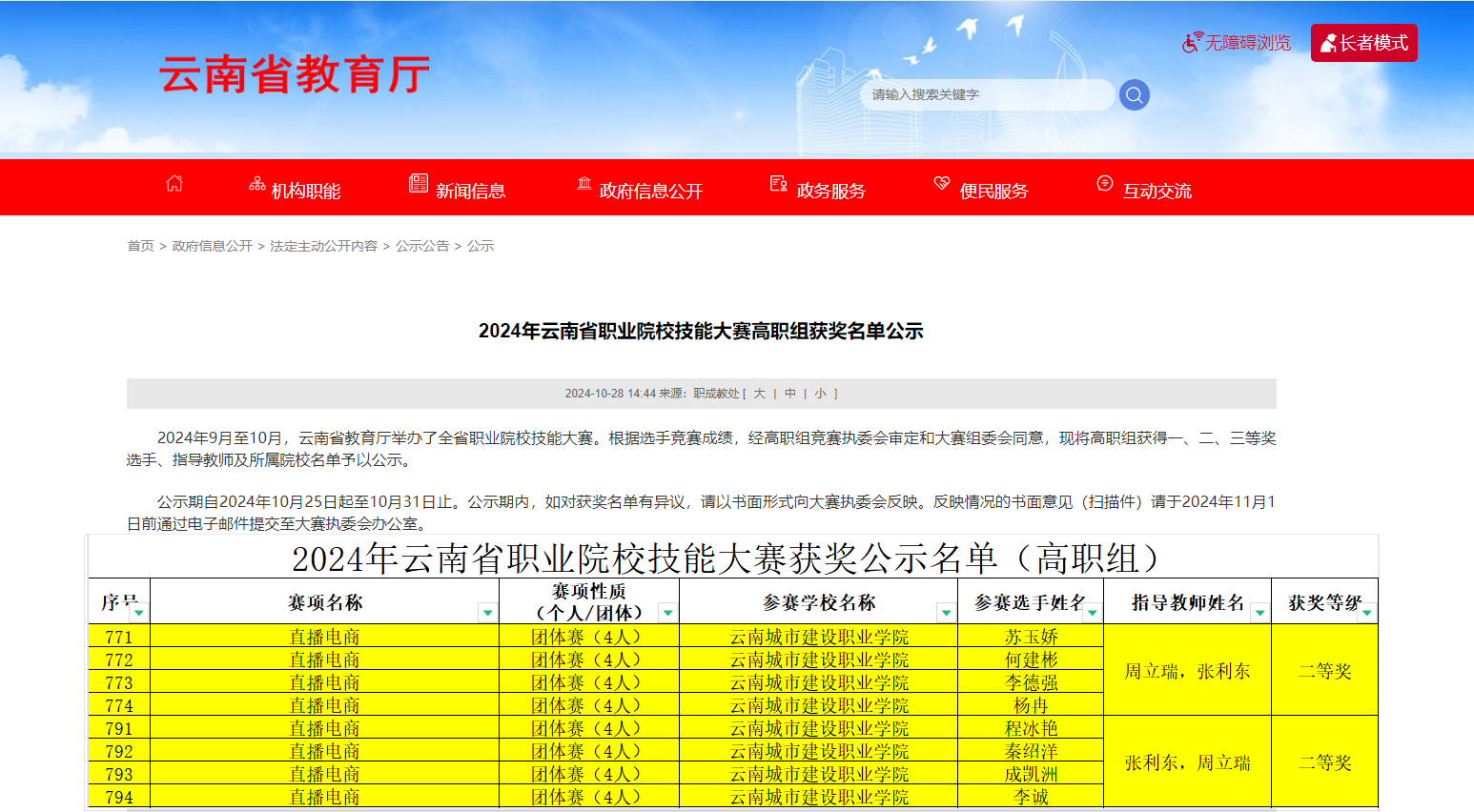Open 获奖等级 column filter dropdown
Viewport: 1474px width, 812px height.
click(1366, 613)
